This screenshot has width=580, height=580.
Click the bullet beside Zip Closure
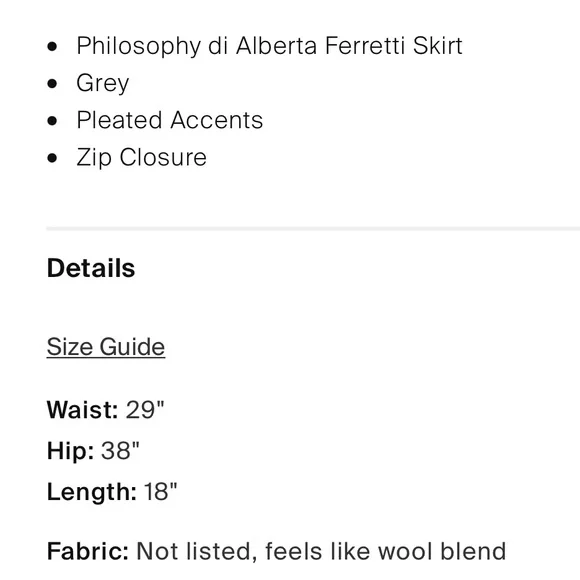[53, 158]
